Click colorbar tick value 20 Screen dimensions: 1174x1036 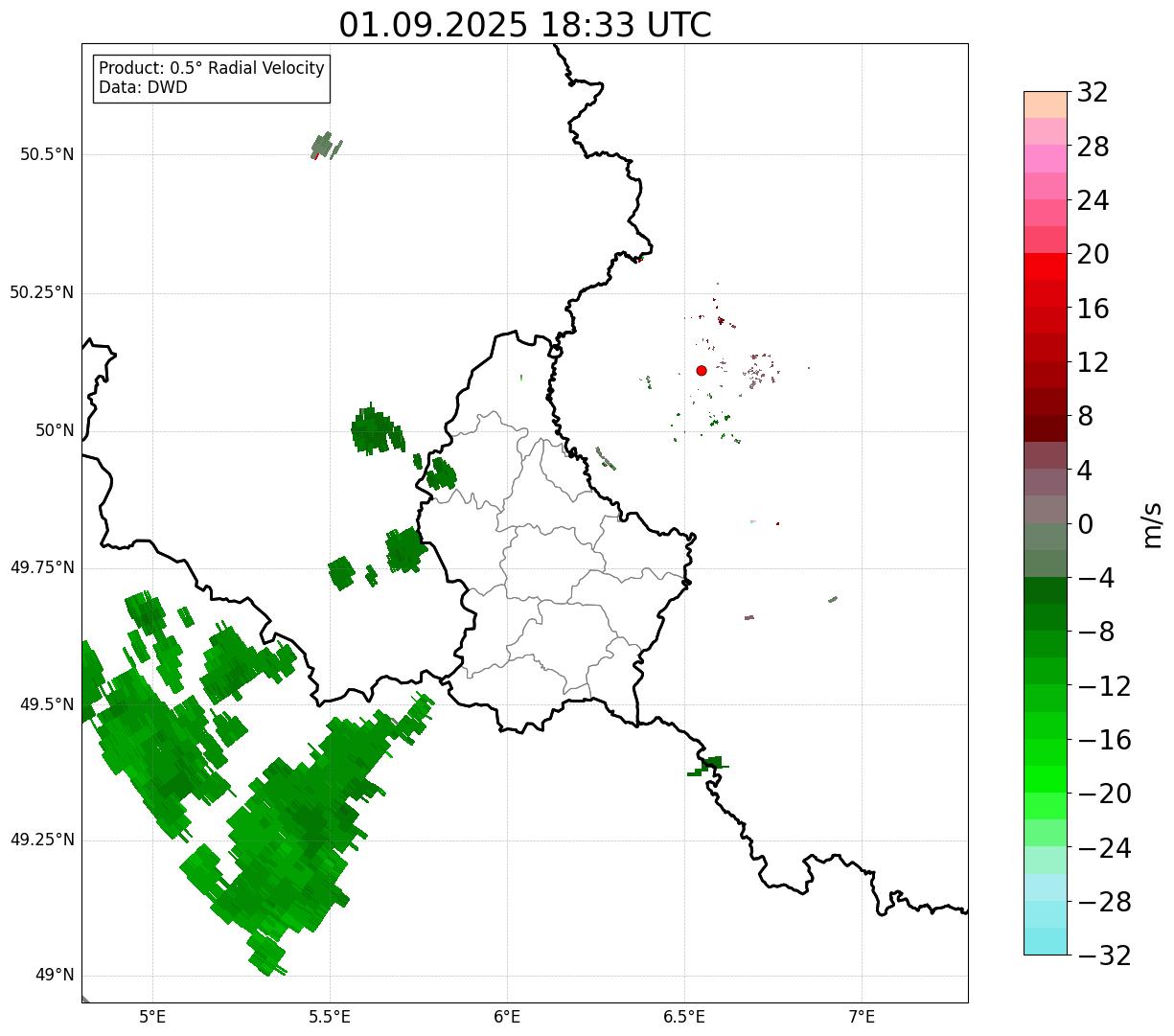(1093, 255)
